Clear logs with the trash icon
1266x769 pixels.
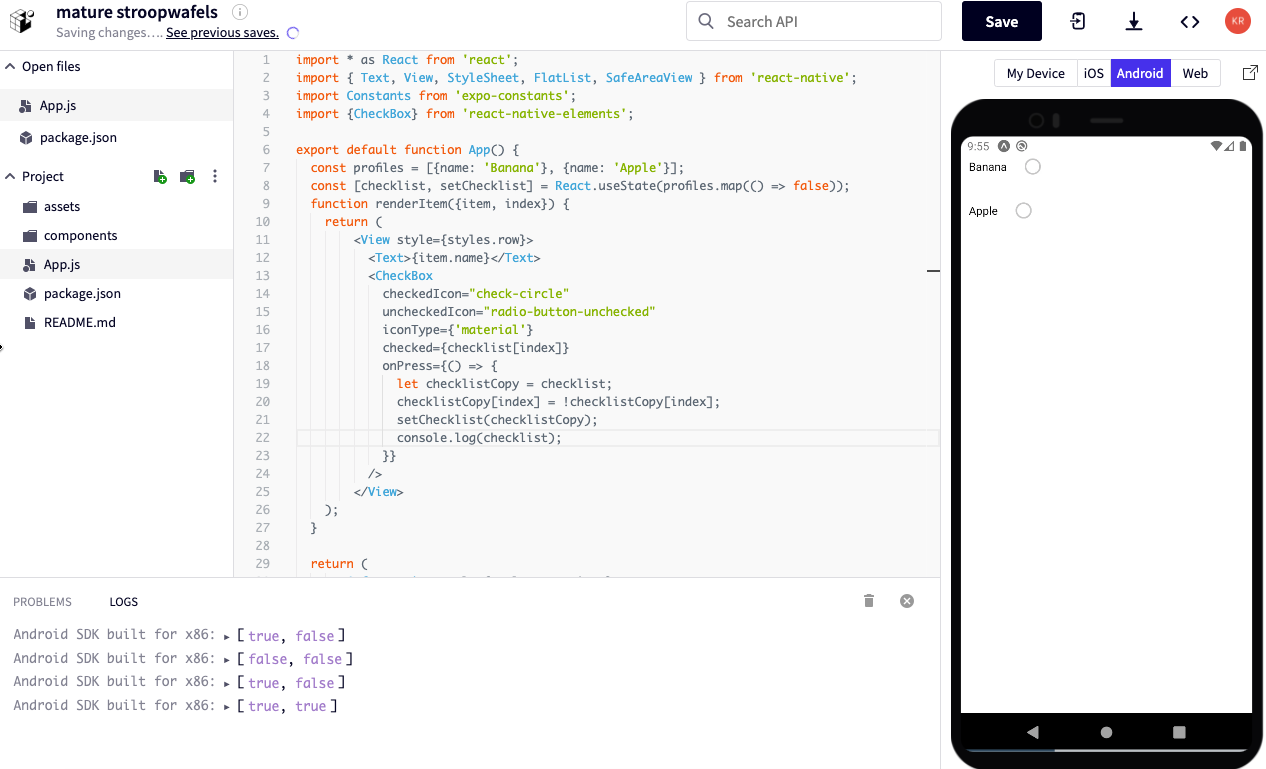click(869, 601)
